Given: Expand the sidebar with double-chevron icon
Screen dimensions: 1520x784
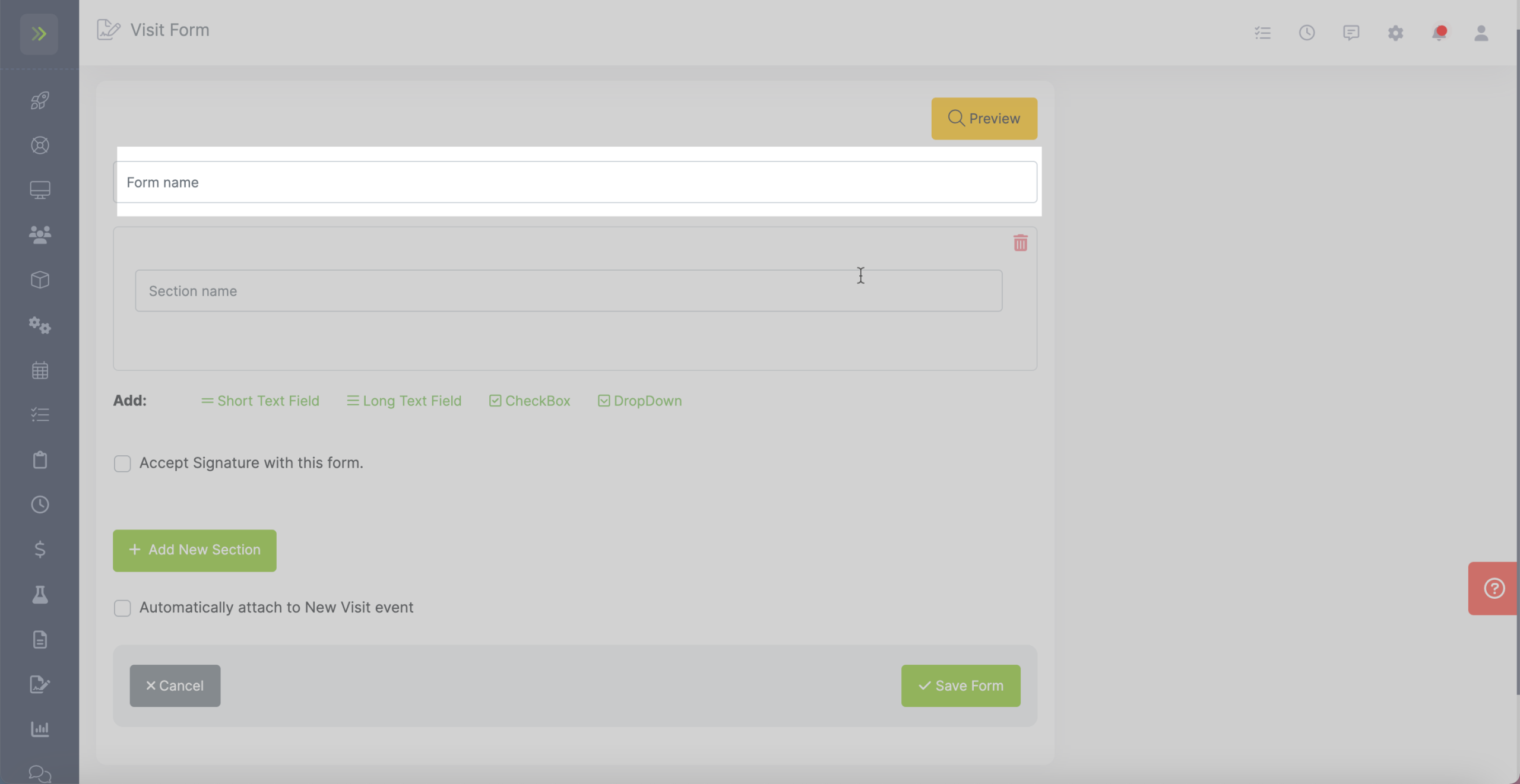Looking at the screenshot, I should (39, 34).
